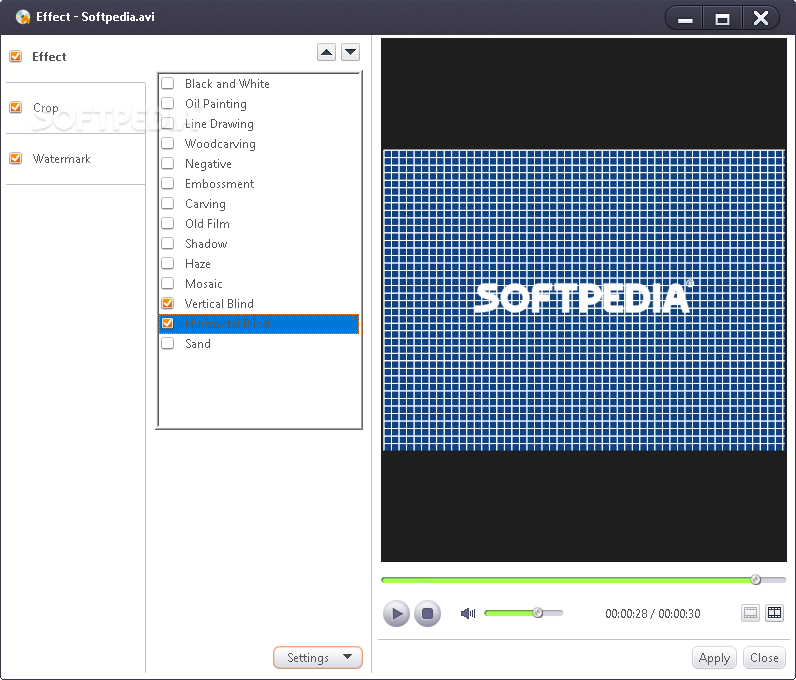The image size is (796, 680).
Task: Maximize the Effect window
Action: coord(722,19)
